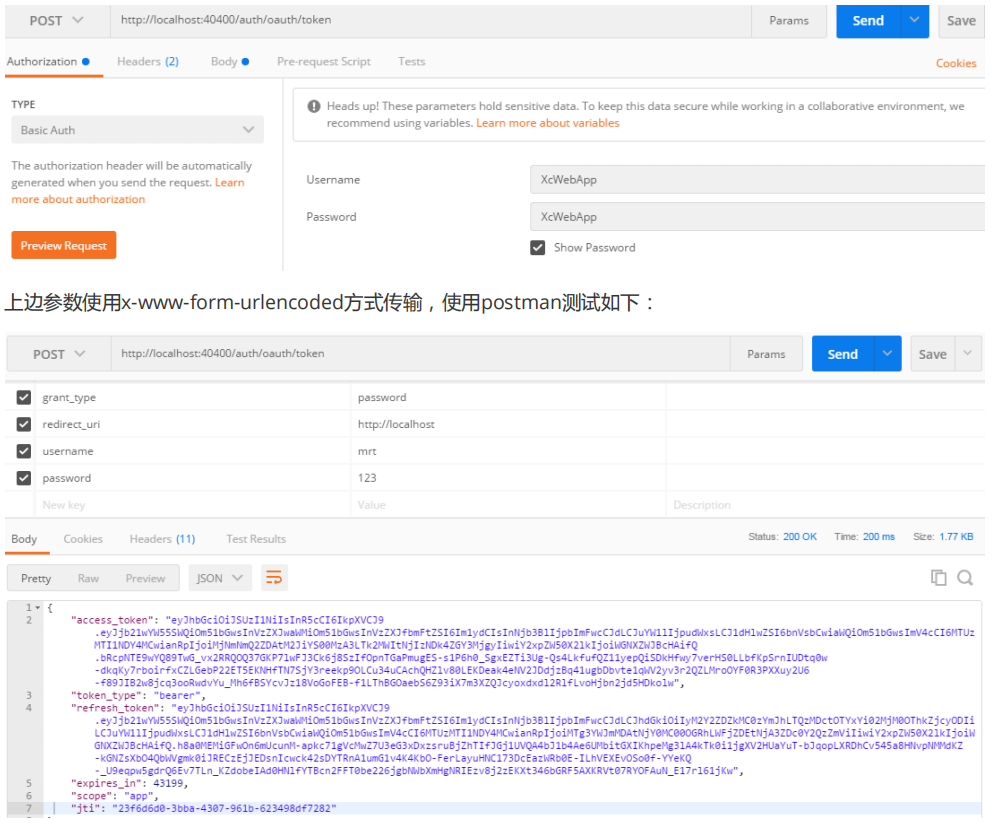Open the response search magnifier
This screenshot has width=1004, height=827.
[963, 577]
